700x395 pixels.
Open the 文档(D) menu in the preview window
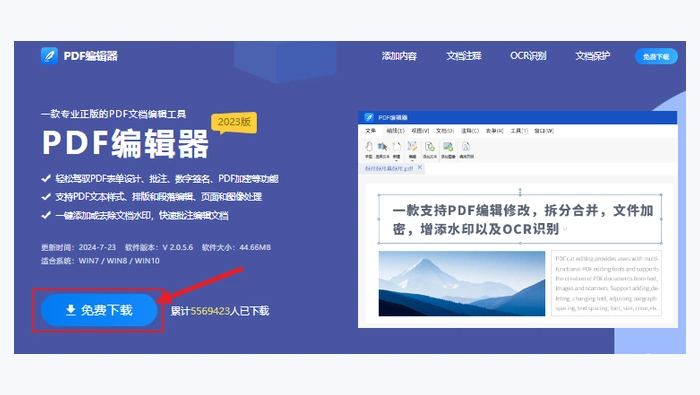(445, 131)
